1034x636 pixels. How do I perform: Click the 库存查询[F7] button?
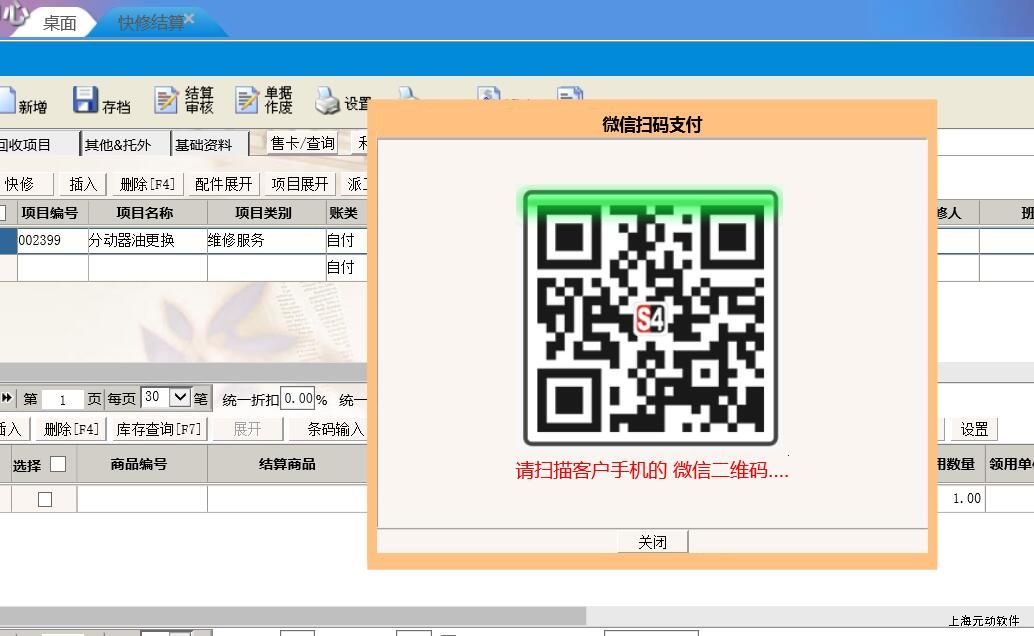coord(159,429)
